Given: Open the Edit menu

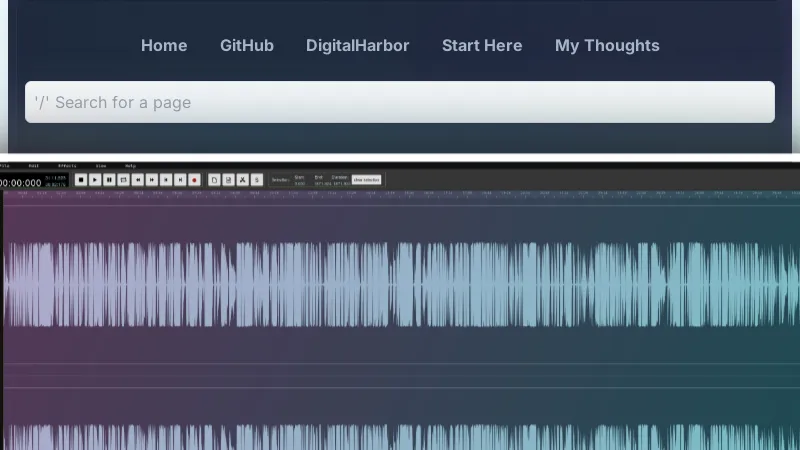Looking at the screenshot, I should 34,165.
